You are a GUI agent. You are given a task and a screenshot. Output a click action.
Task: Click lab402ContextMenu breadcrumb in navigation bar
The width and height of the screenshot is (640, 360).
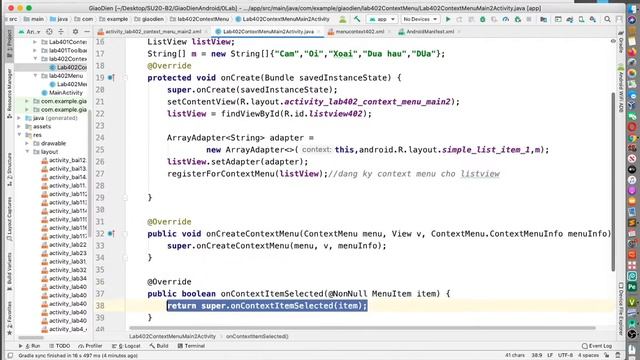[x=200, y=19]
